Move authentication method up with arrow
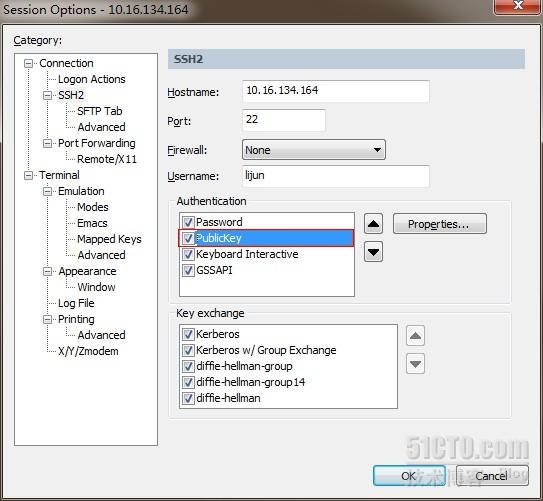The height and width of the screenshot is (501, 543). click(x=373, y=224)
